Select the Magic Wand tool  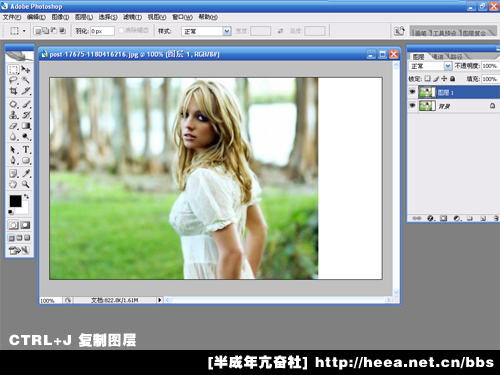tap(26, 80)
